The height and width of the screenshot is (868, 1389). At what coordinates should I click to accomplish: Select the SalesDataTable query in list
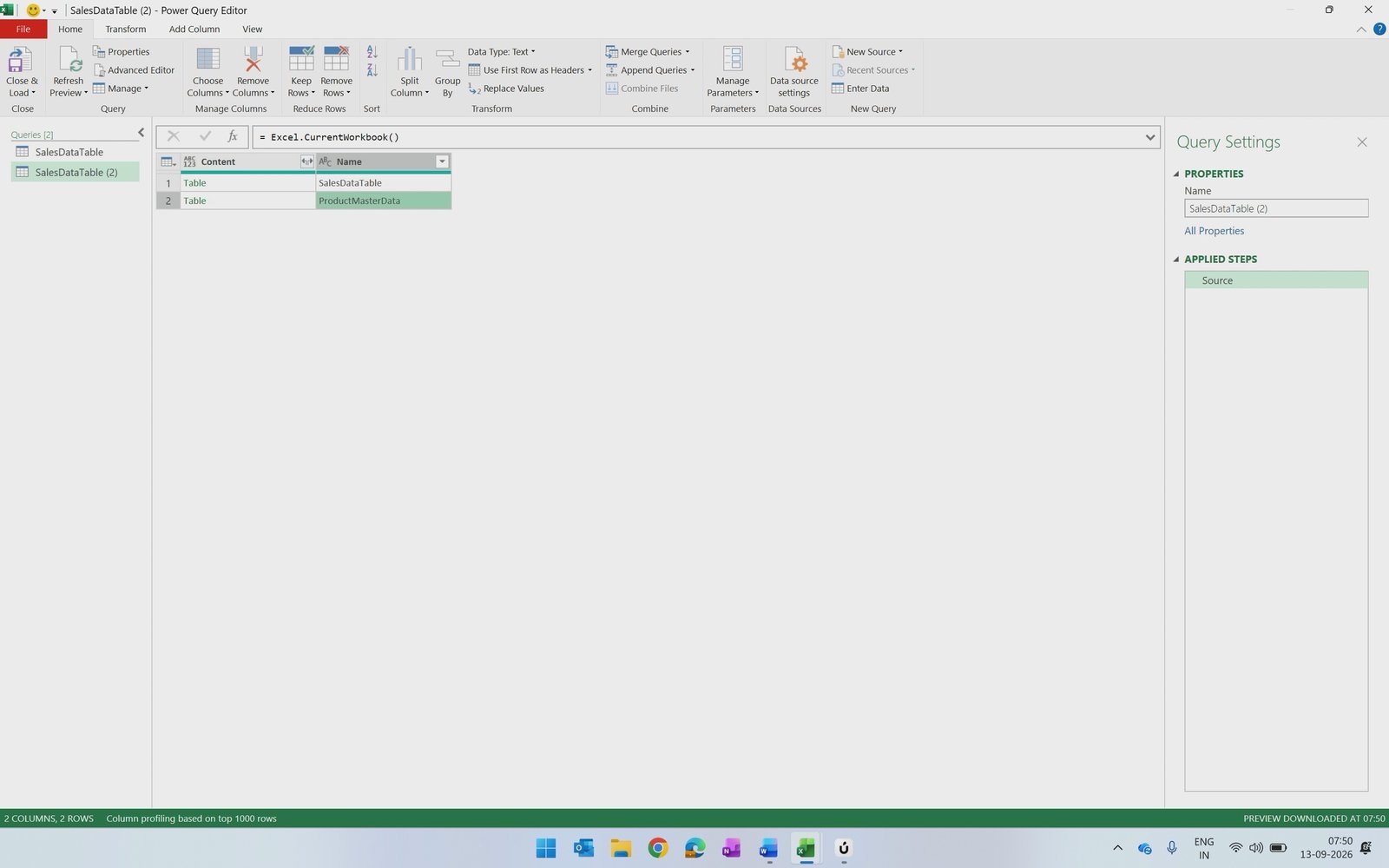(x=76, y=152)
